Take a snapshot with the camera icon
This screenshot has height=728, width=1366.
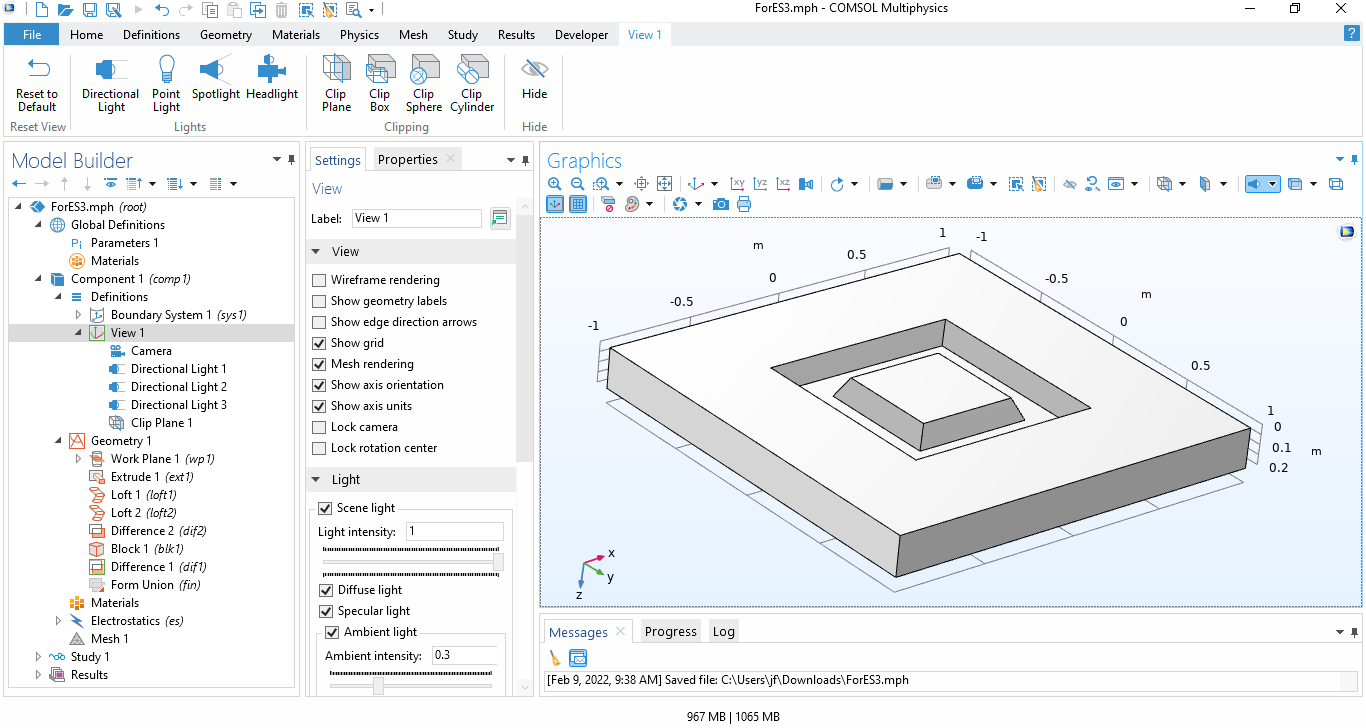pos(720,204)
